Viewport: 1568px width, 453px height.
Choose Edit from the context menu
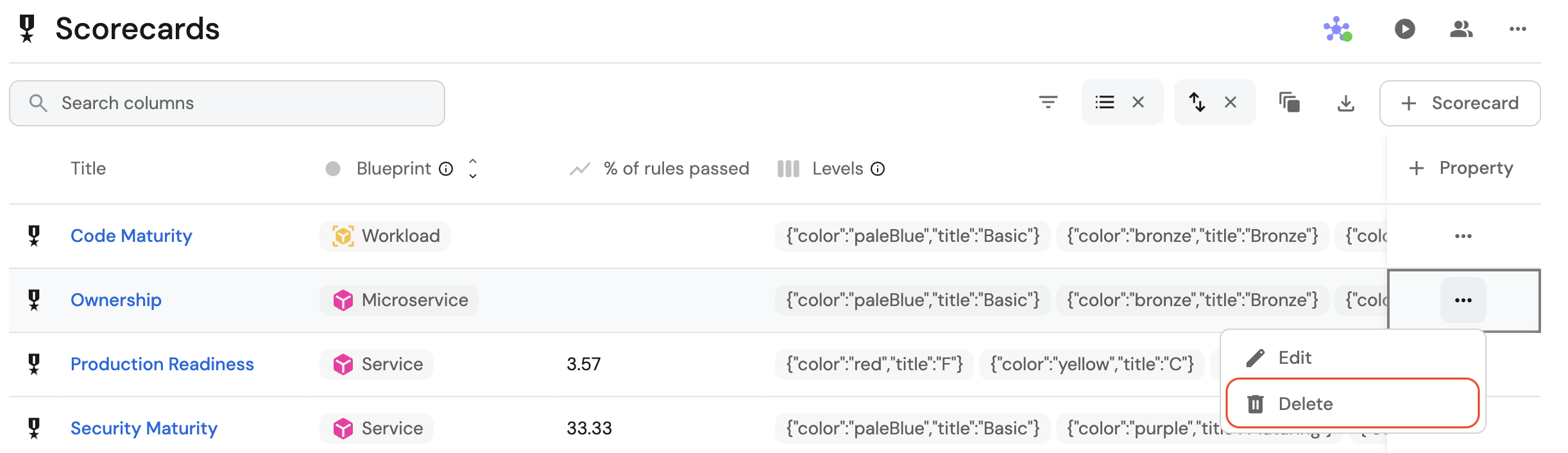point(1294,357)
